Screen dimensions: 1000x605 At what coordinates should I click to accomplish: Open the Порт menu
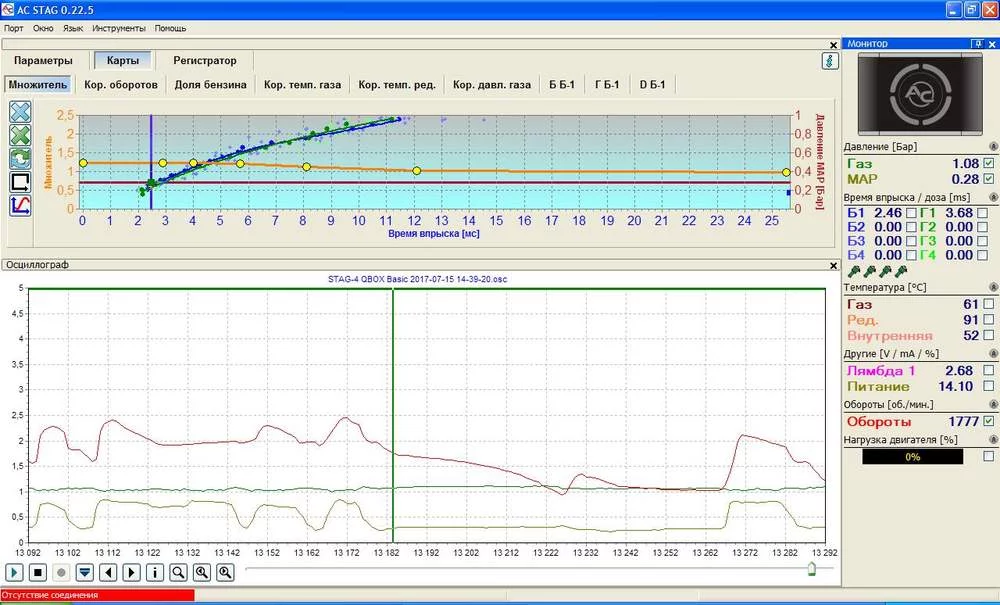pos(14,28)
